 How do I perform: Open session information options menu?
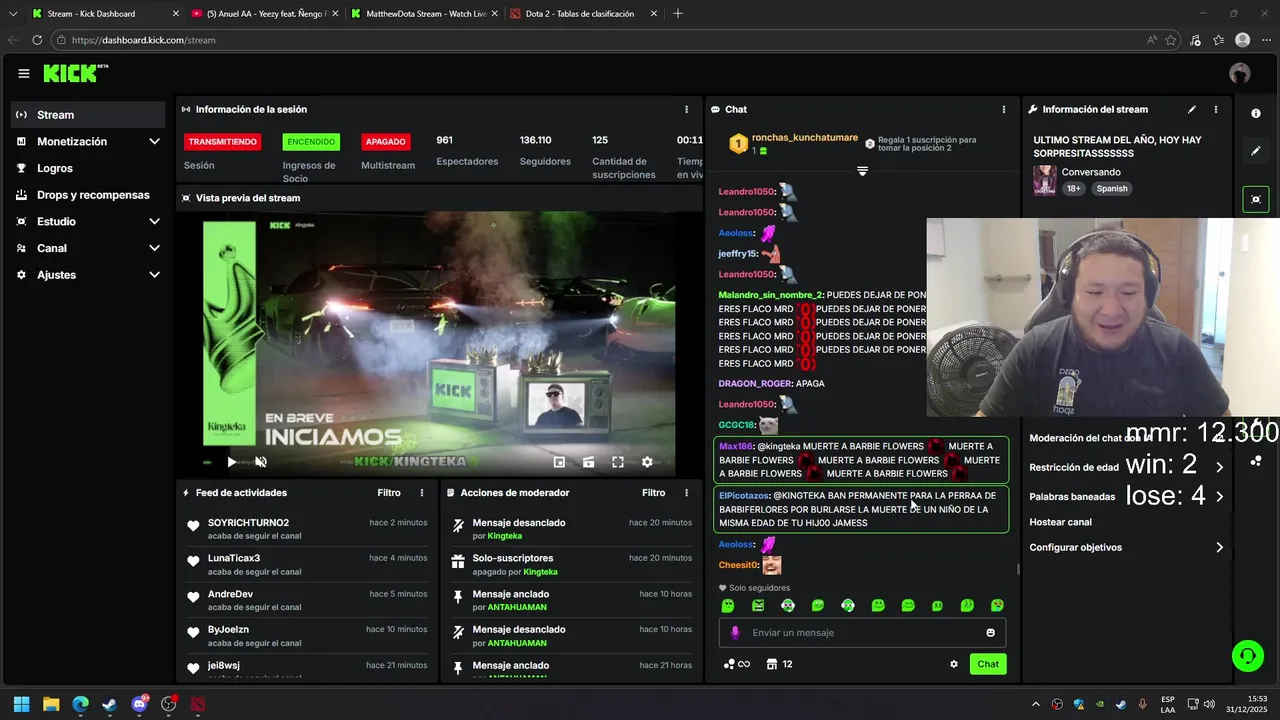[686, 109]
